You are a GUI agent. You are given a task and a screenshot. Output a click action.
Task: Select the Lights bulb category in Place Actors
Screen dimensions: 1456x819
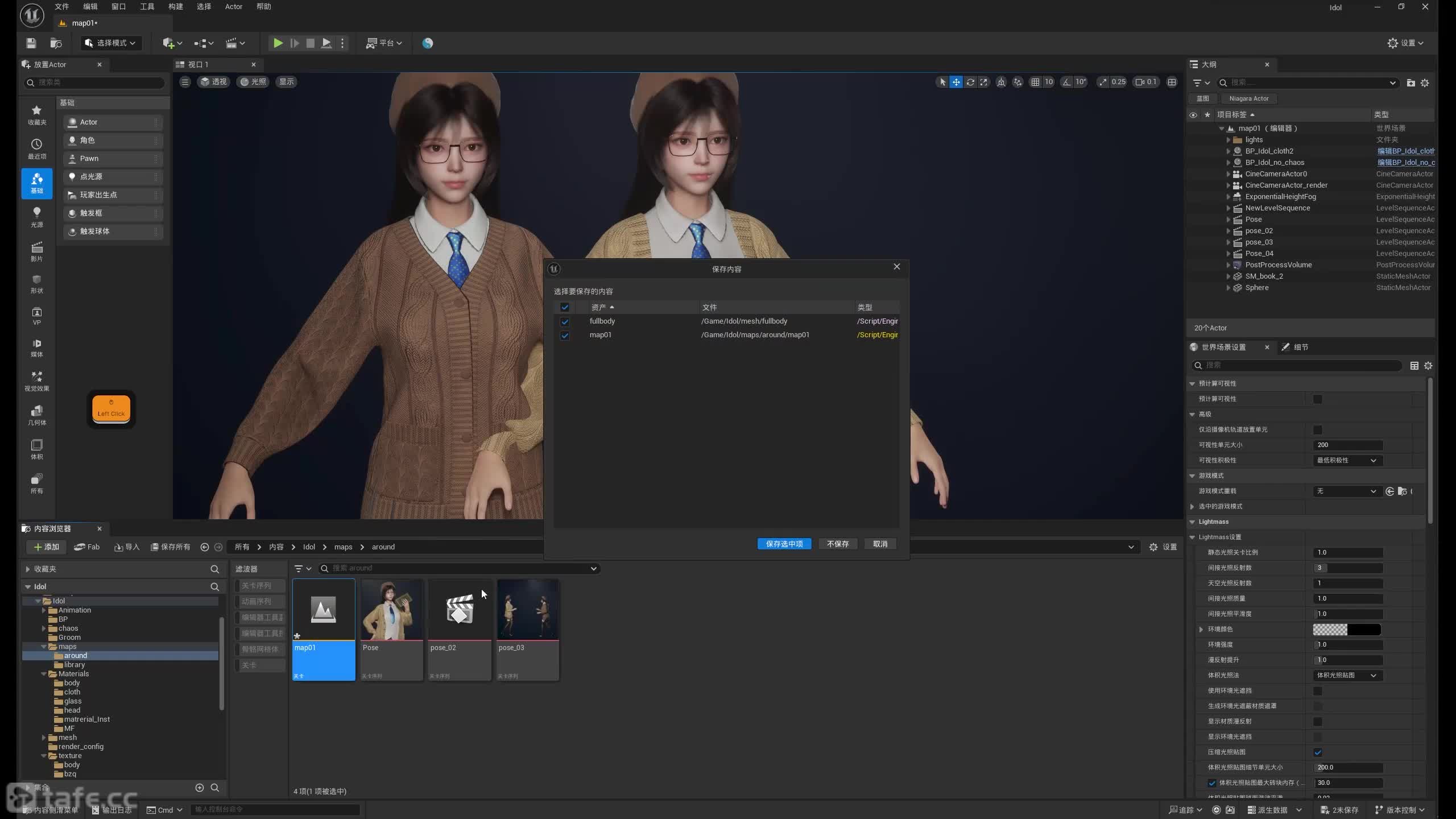37,217
